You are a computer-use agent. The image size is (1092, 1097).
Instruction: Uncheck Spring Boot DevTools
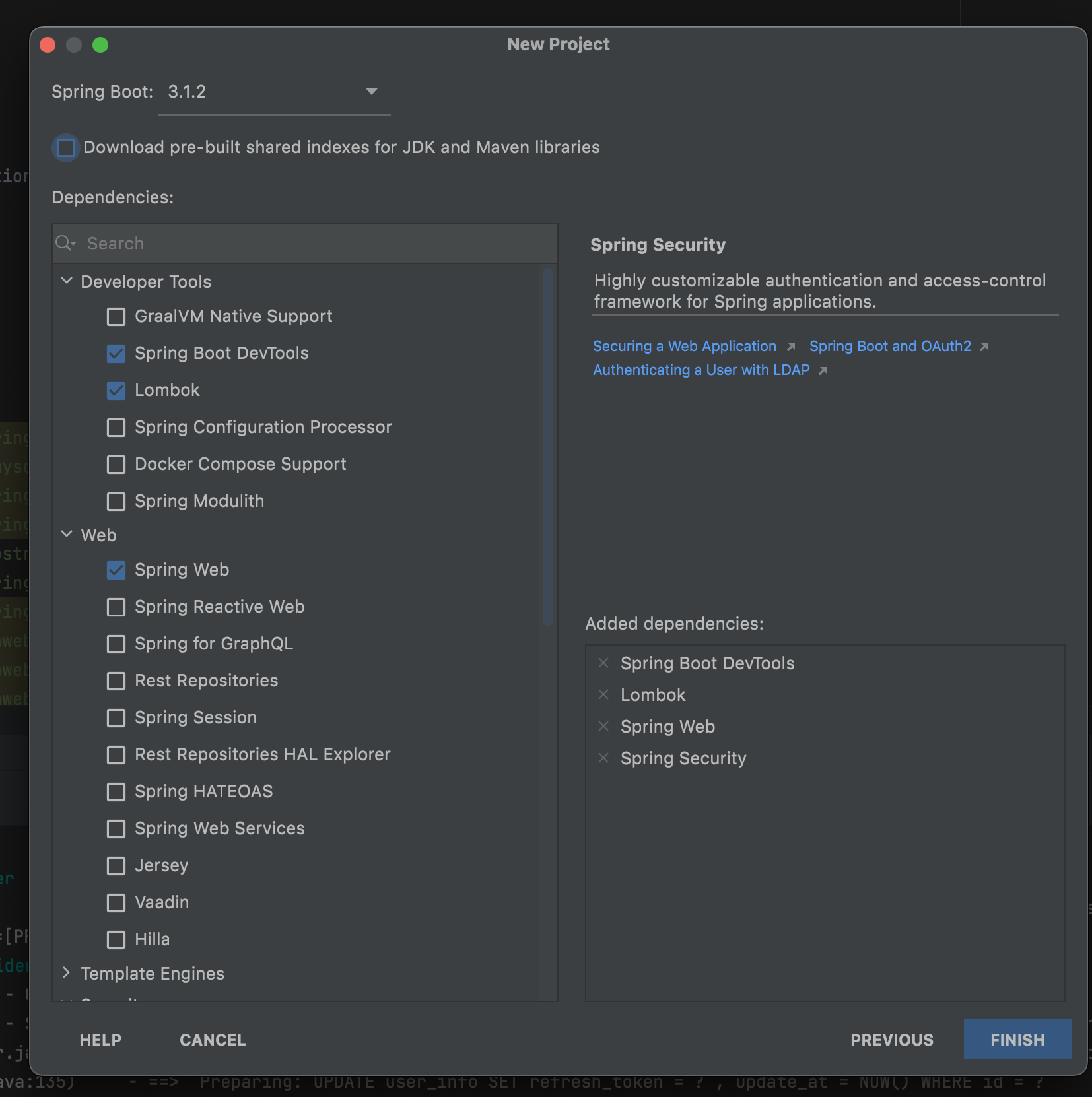click(x=116, y=354)
